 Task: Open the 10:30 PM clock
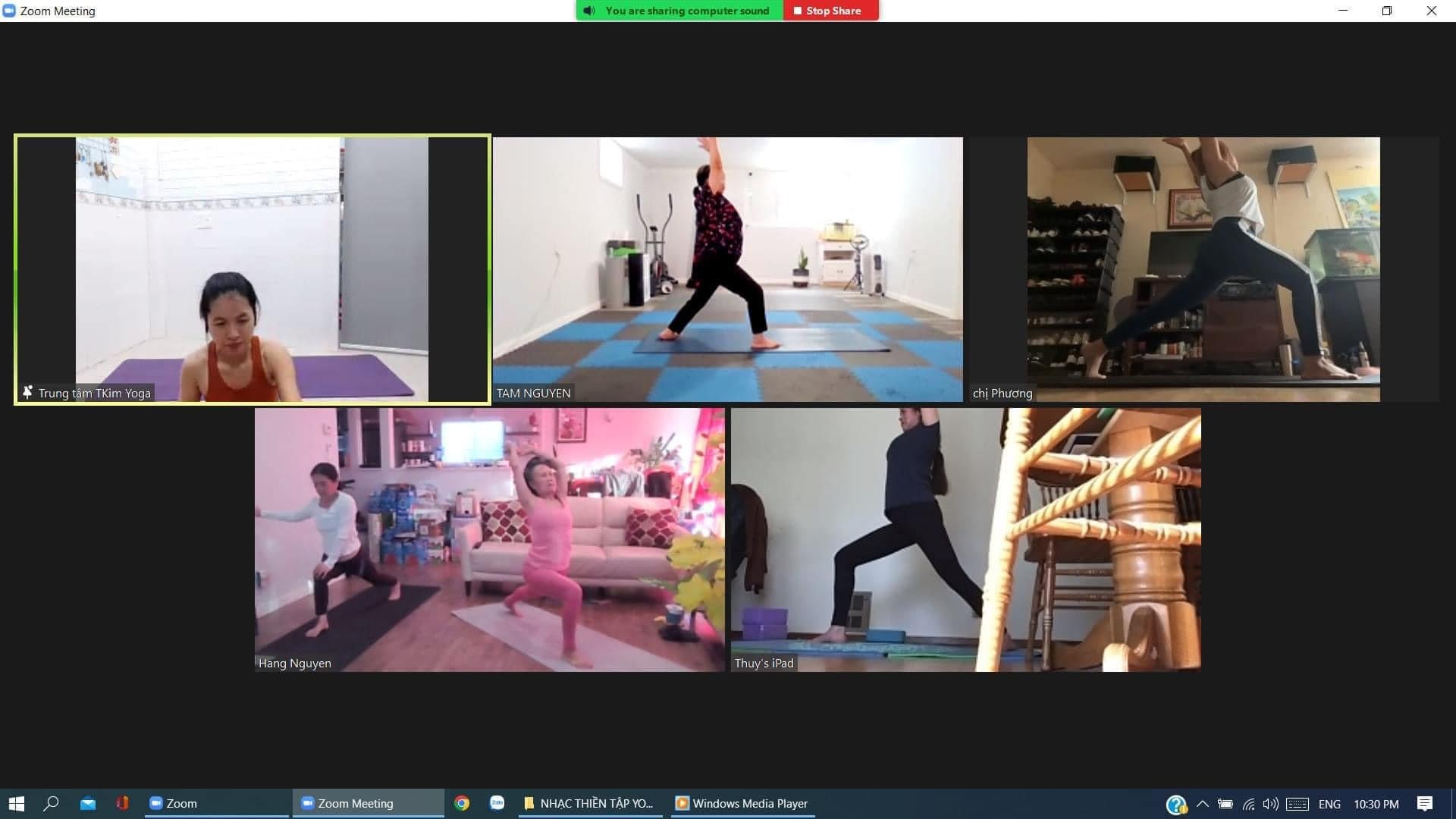pyautogui.click(x=1376, y=804)
